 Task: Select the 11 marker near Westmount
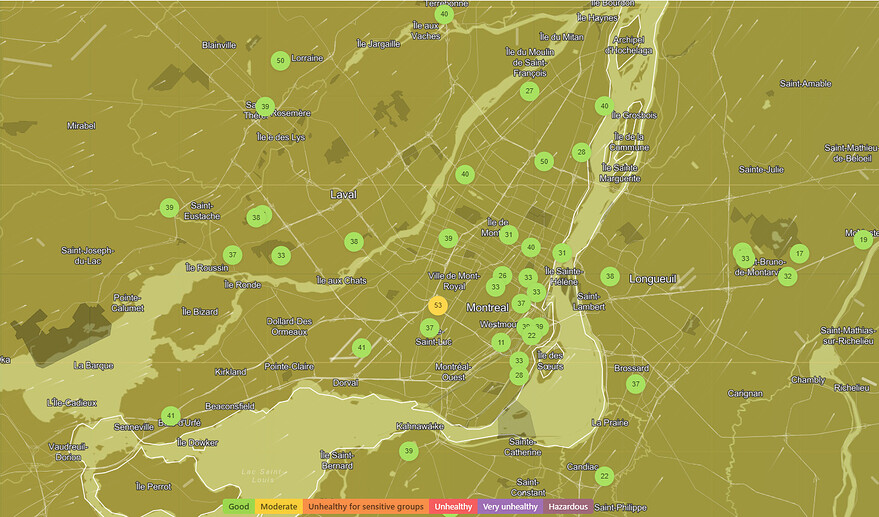tap(501, 343)
